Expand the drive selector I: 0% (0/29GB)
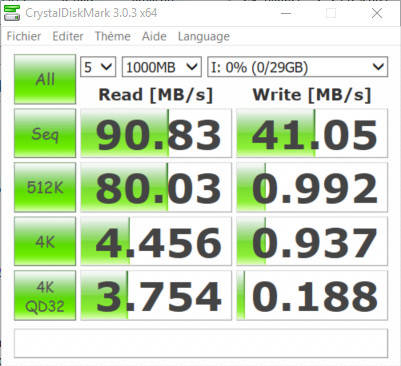The height and width of the screenshot is (366, 401). pyautogui.click(x=297, y=67)
